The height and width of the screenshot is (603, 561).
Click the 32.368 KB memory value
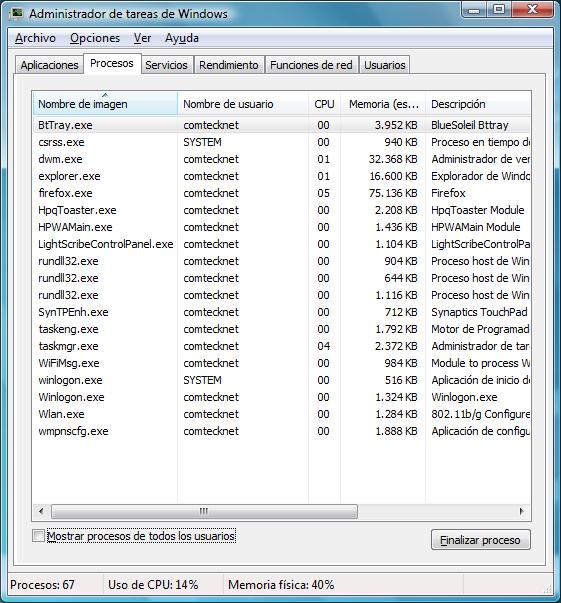(x=393, y=159)
